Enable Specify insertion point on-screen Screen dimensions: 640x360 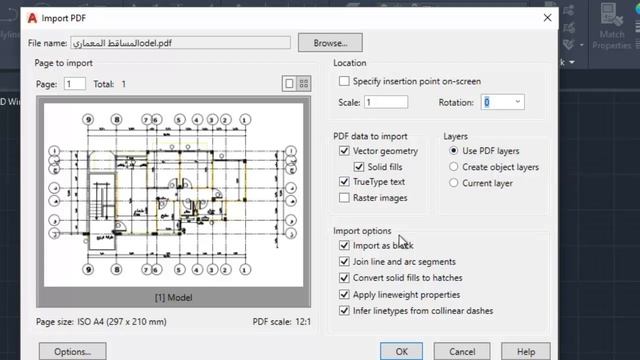(x=344, y=81)
